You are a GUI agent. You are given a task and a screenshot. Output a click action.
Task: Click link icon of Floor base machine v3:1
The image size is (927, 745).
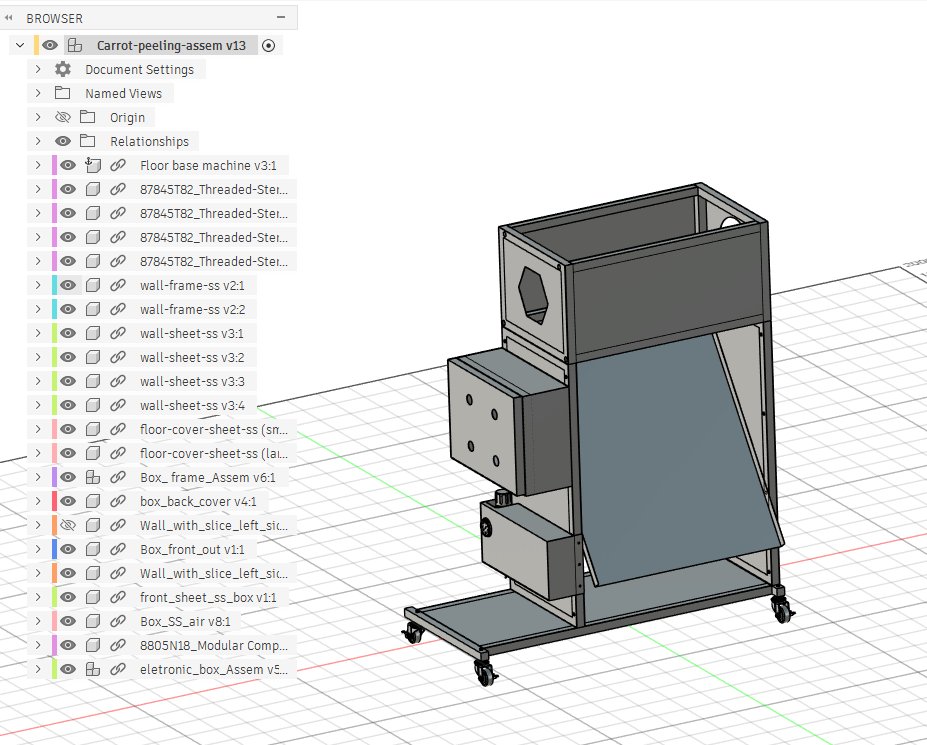118,165
